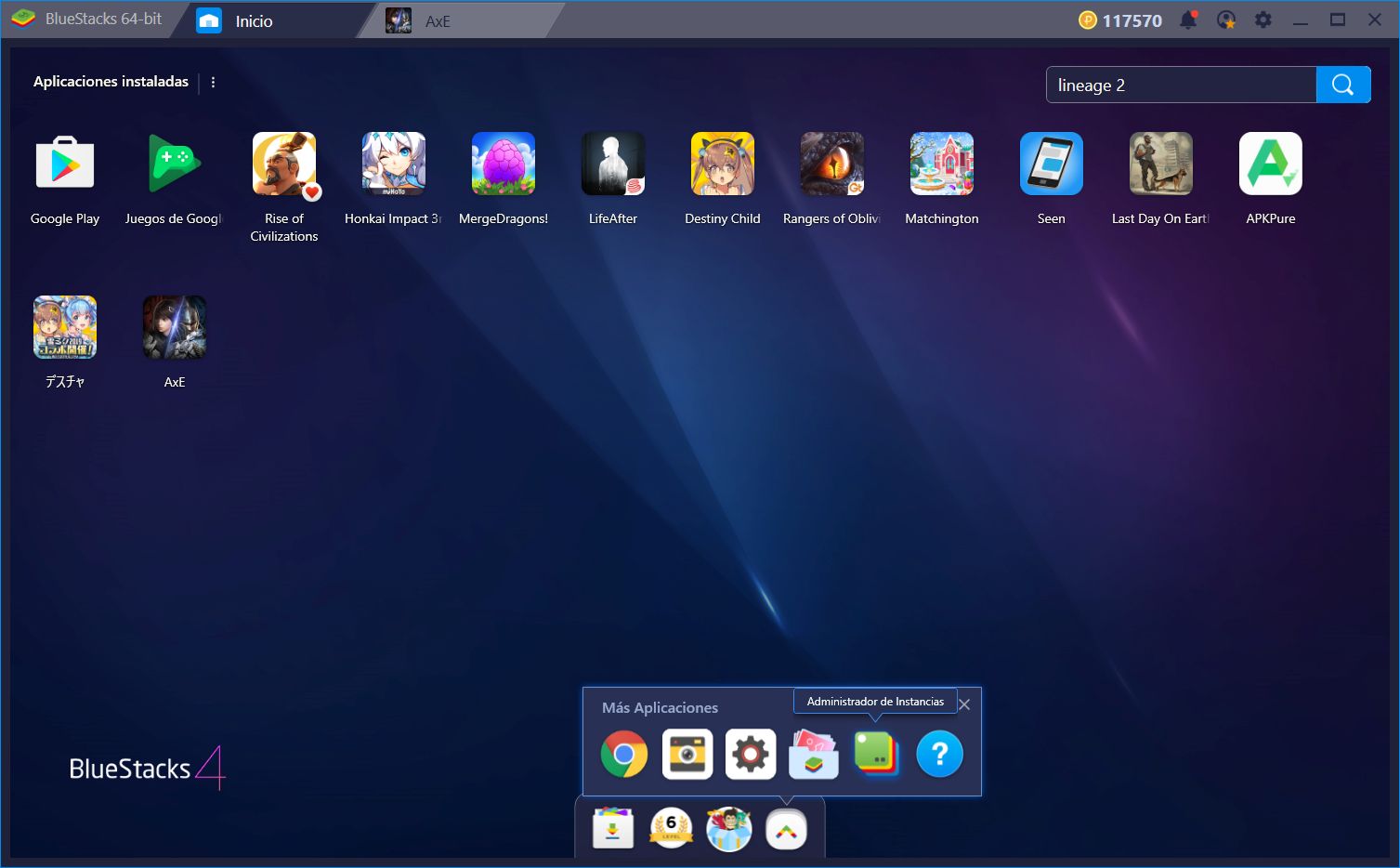Image resolution: width=1400 pixels, height=868 pixels.
Task: Close the Más Aplicaciones popup
Action: pyautogui.click(x=964, y=704)
